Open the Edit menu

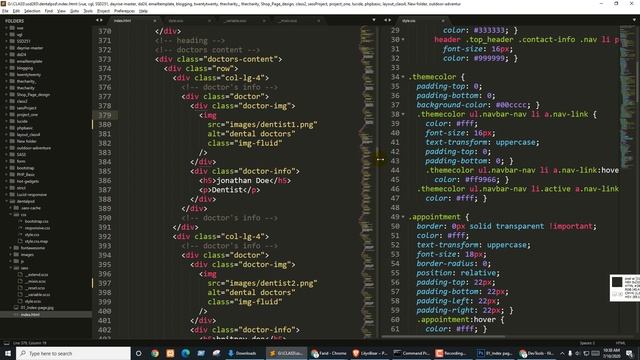(16, 11)
